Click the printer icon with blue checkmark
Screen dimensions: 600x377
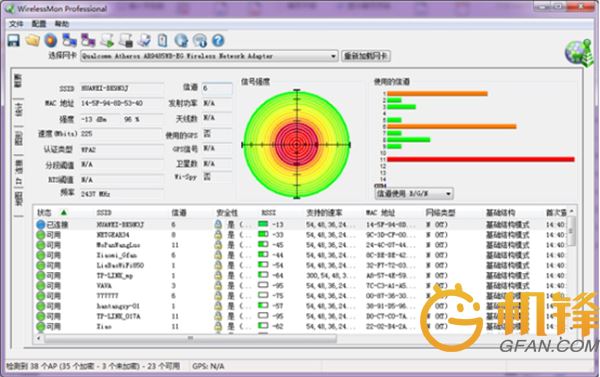click(x=145, y=40)
